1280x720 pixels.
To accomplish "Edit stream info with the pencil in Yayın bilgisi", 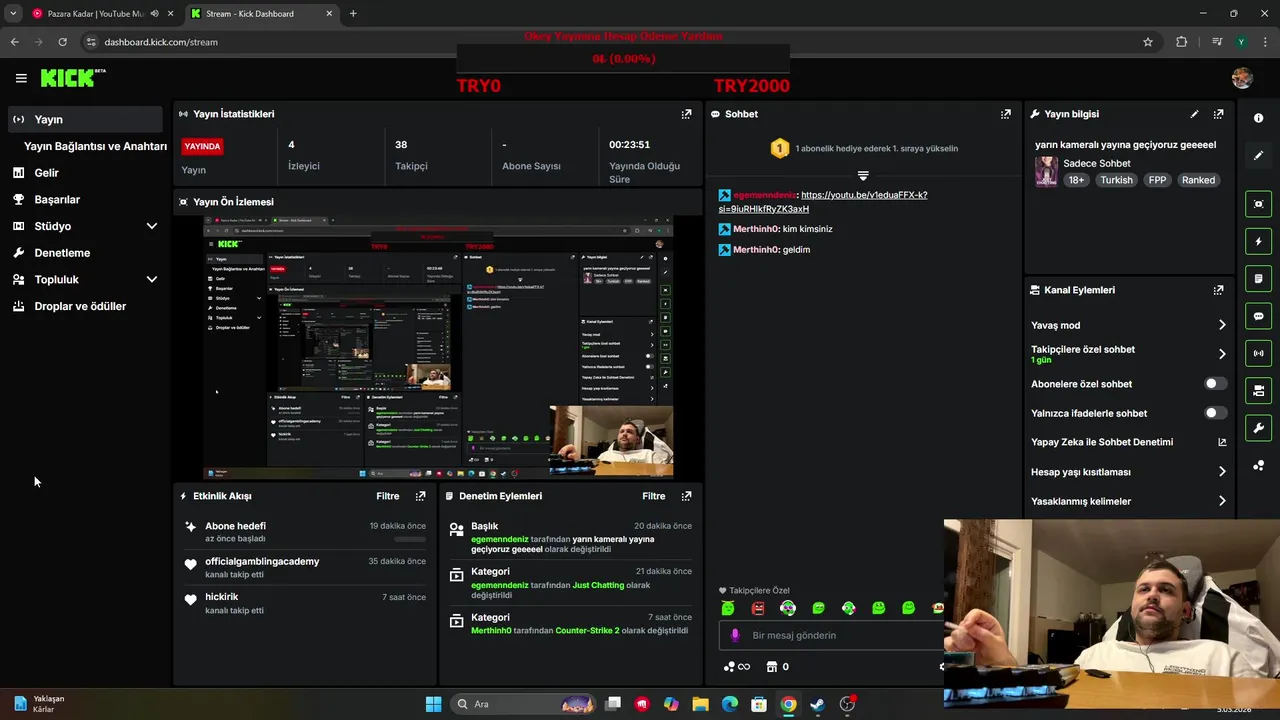I will 1194,114.
